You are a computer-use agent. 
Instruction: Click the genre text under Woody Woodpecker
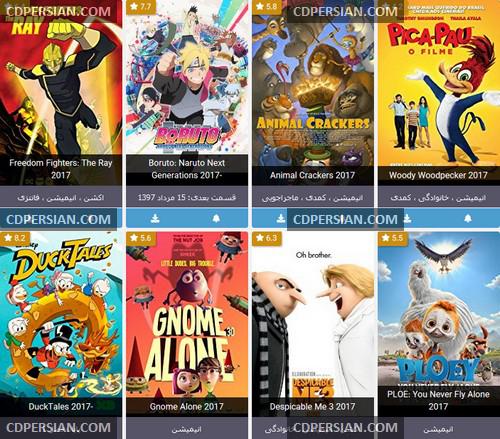[438, 198]
